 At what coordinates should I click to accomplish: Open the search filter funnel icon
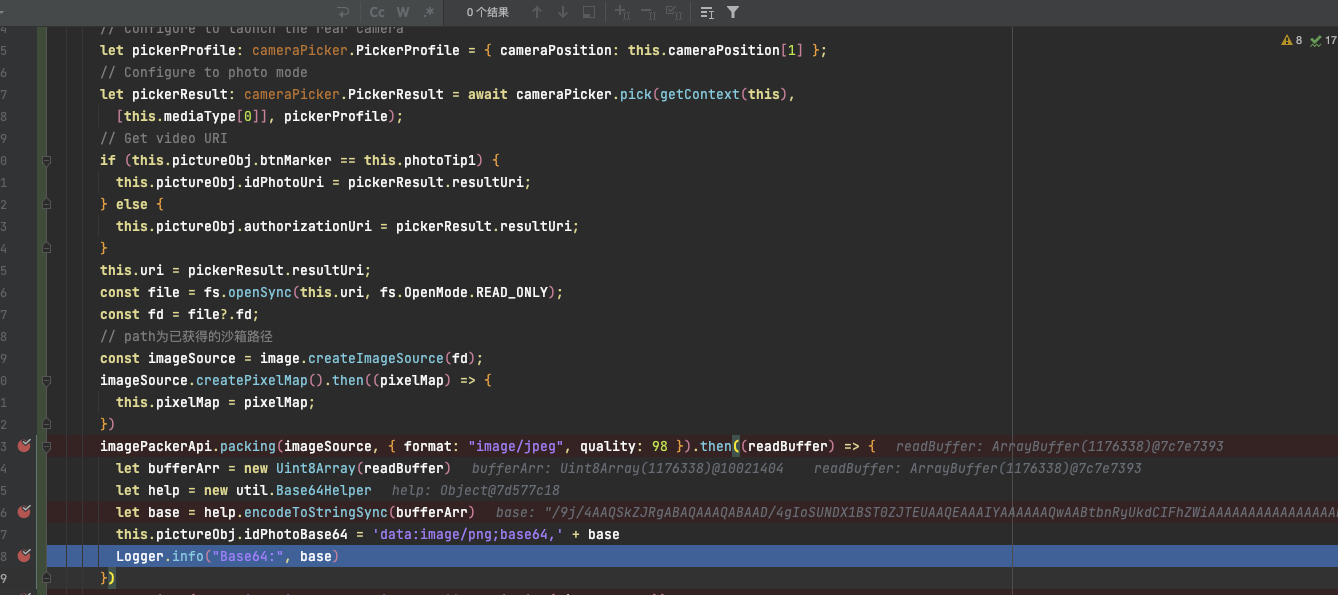pos(733,12)
